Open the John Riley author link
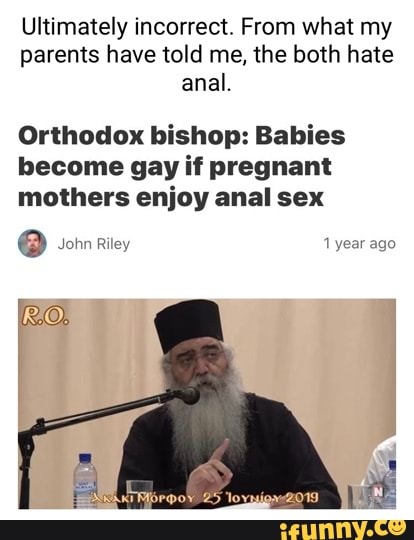 click(x=94, y=244)
